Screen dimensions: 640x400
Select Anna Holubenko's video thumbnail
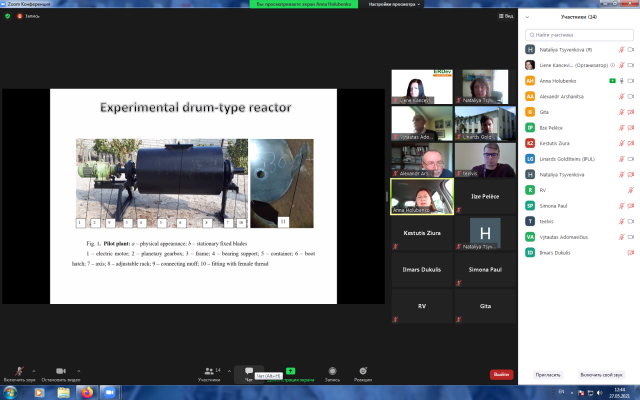tap(421, 196)
